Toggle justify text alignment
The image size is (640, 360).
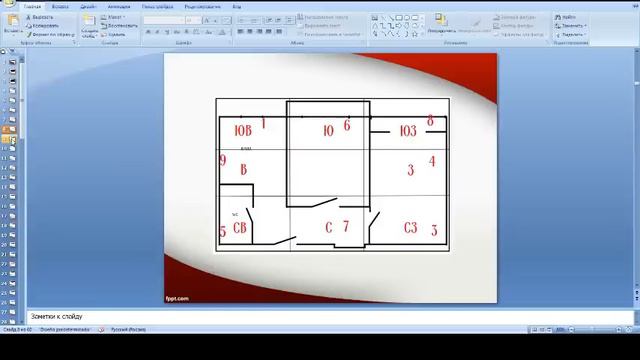pos(269,31)
